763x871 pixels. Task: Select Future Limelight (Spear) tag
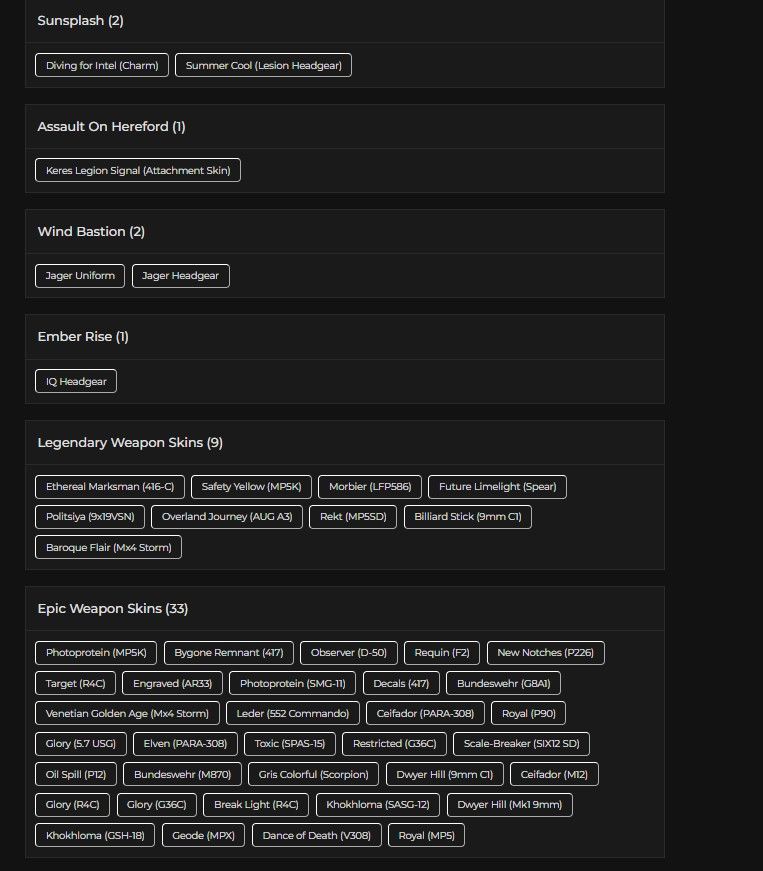point(498,487)
